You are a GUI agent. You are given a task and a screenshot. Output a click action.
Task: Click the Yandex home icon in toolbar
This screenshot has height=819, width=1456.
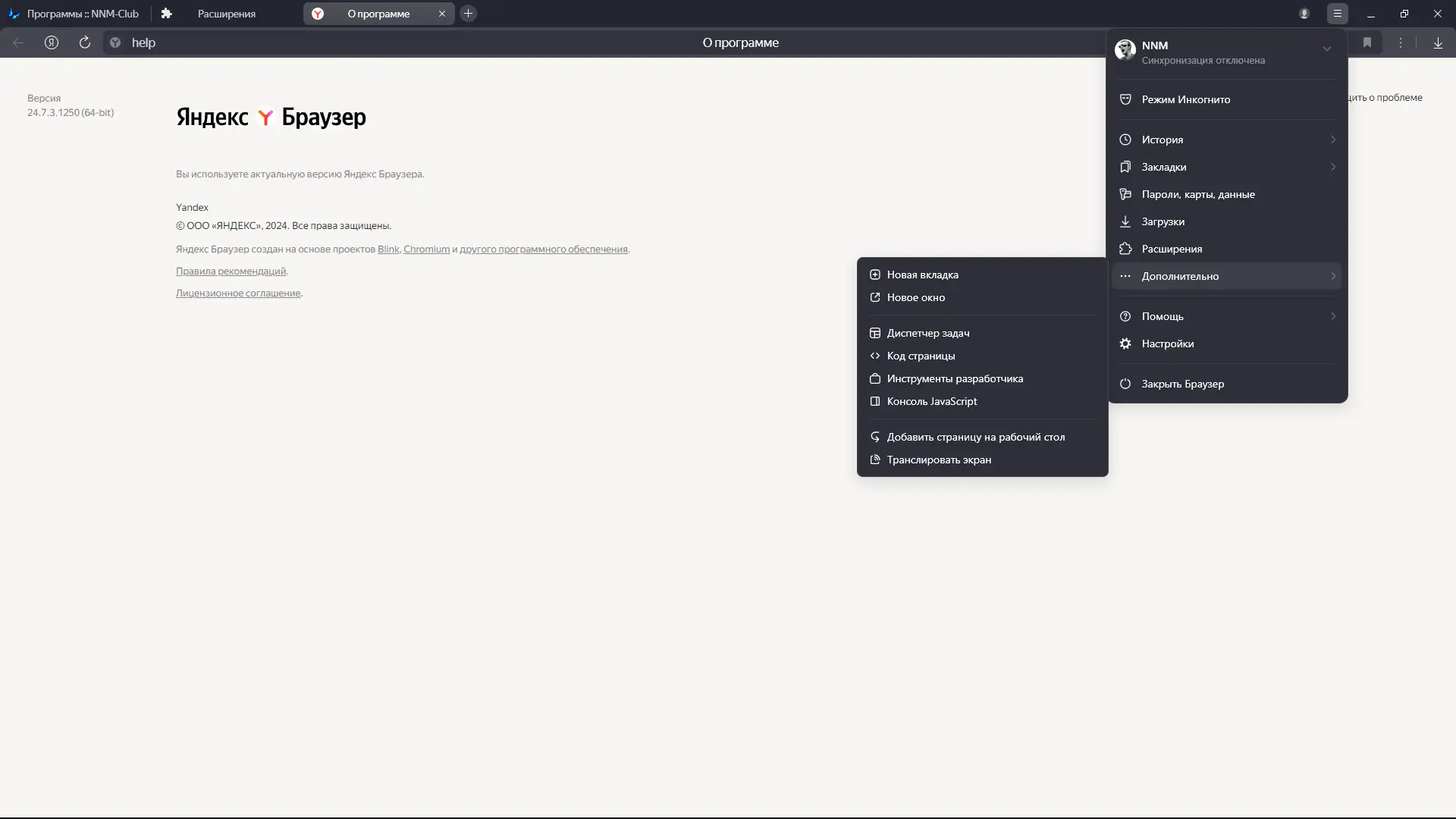(x=52, y=42)
